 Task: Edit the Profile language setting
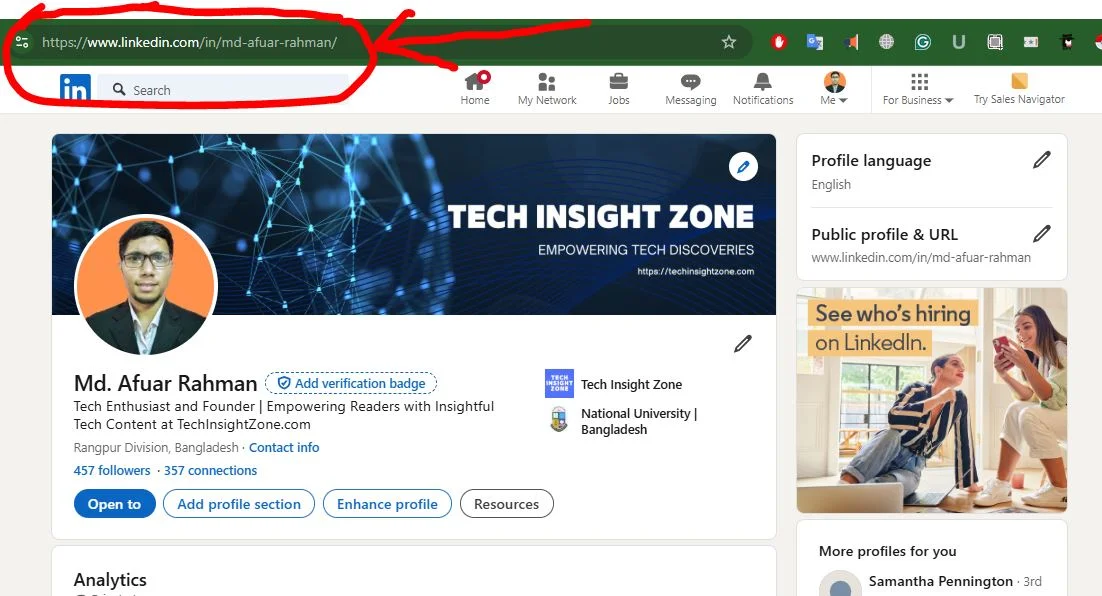[1042, 160]
